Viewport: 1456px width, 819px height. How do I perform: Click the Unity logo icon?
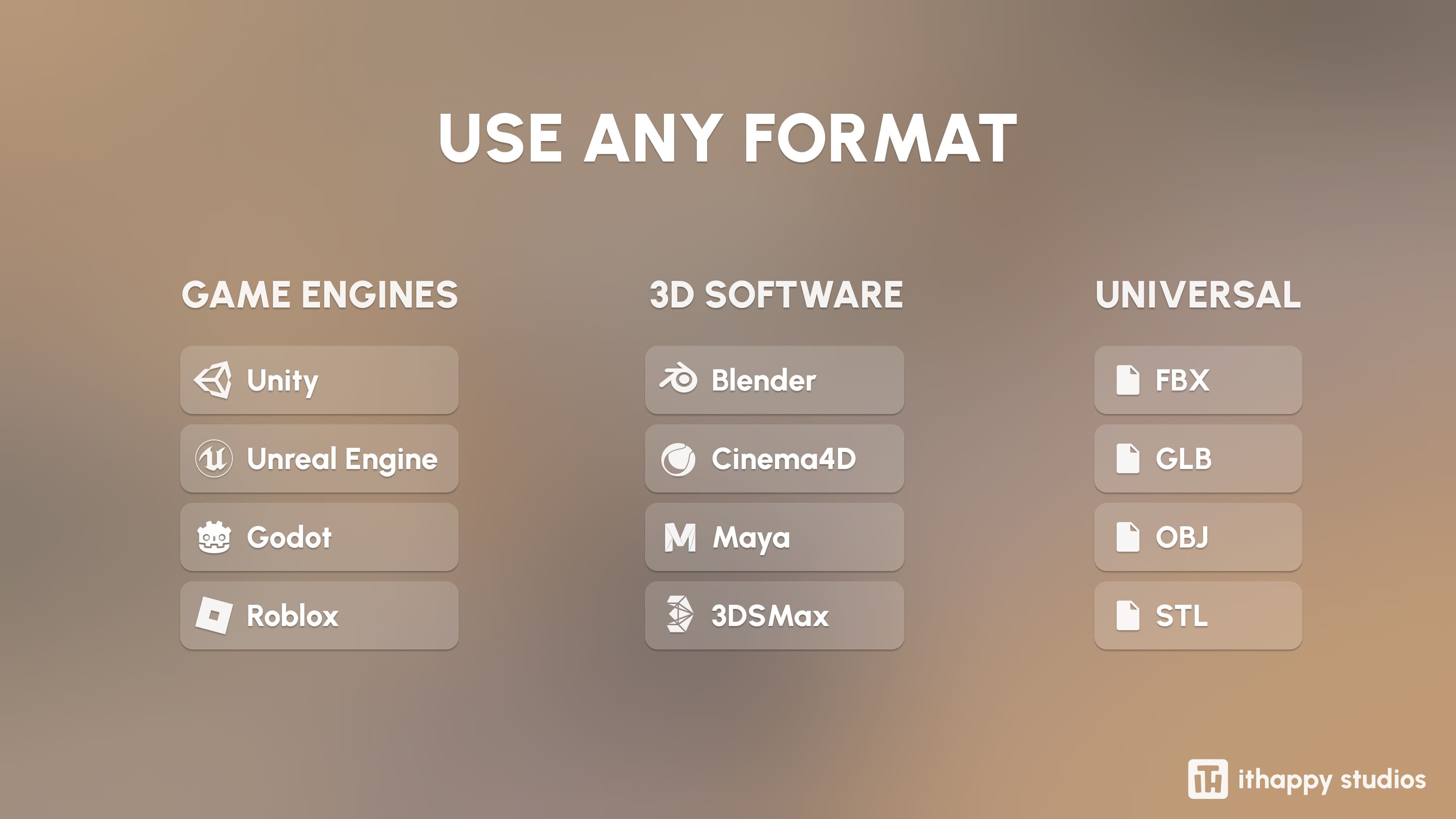point(213,380)
